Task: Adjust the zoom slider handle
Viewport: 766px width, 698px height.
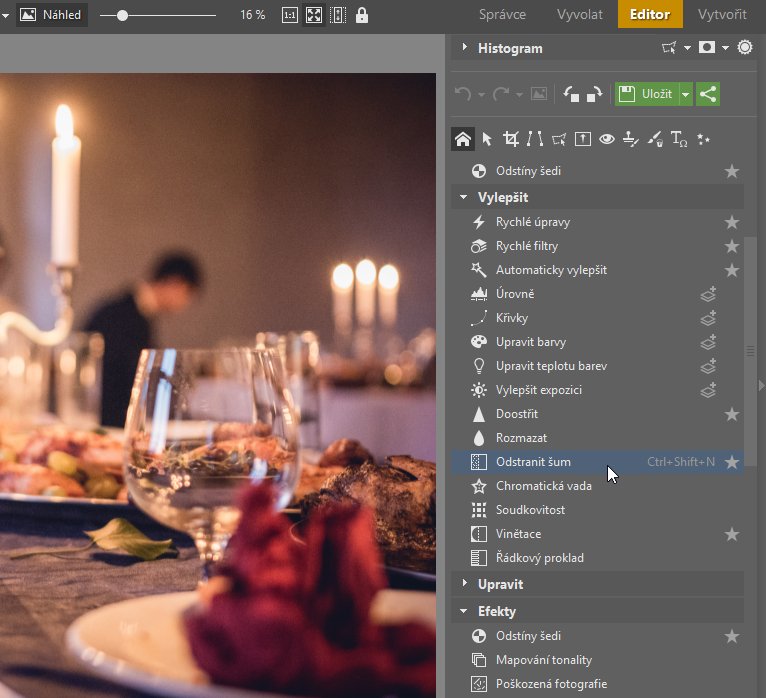Action: click(123, 16)
